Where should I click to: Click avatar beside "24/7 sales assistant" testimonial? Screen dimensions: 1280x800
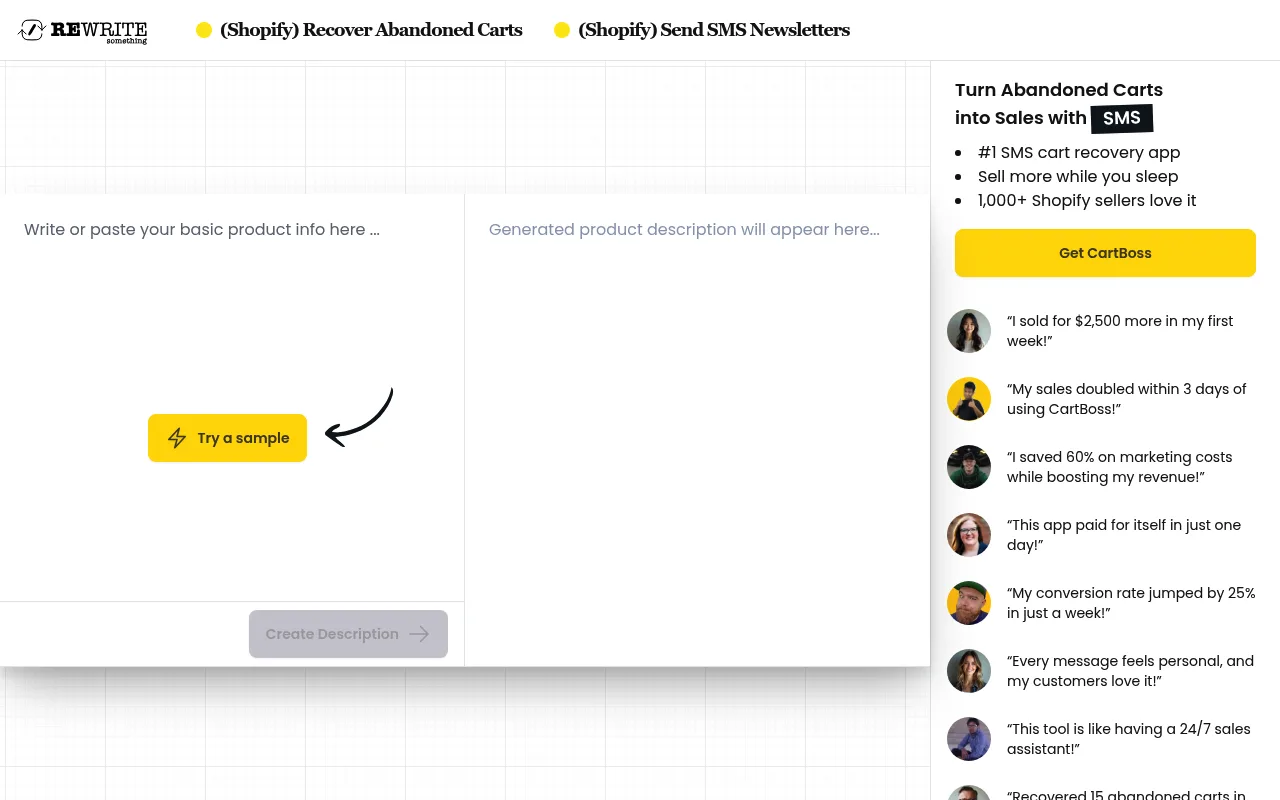coord(969,739)
